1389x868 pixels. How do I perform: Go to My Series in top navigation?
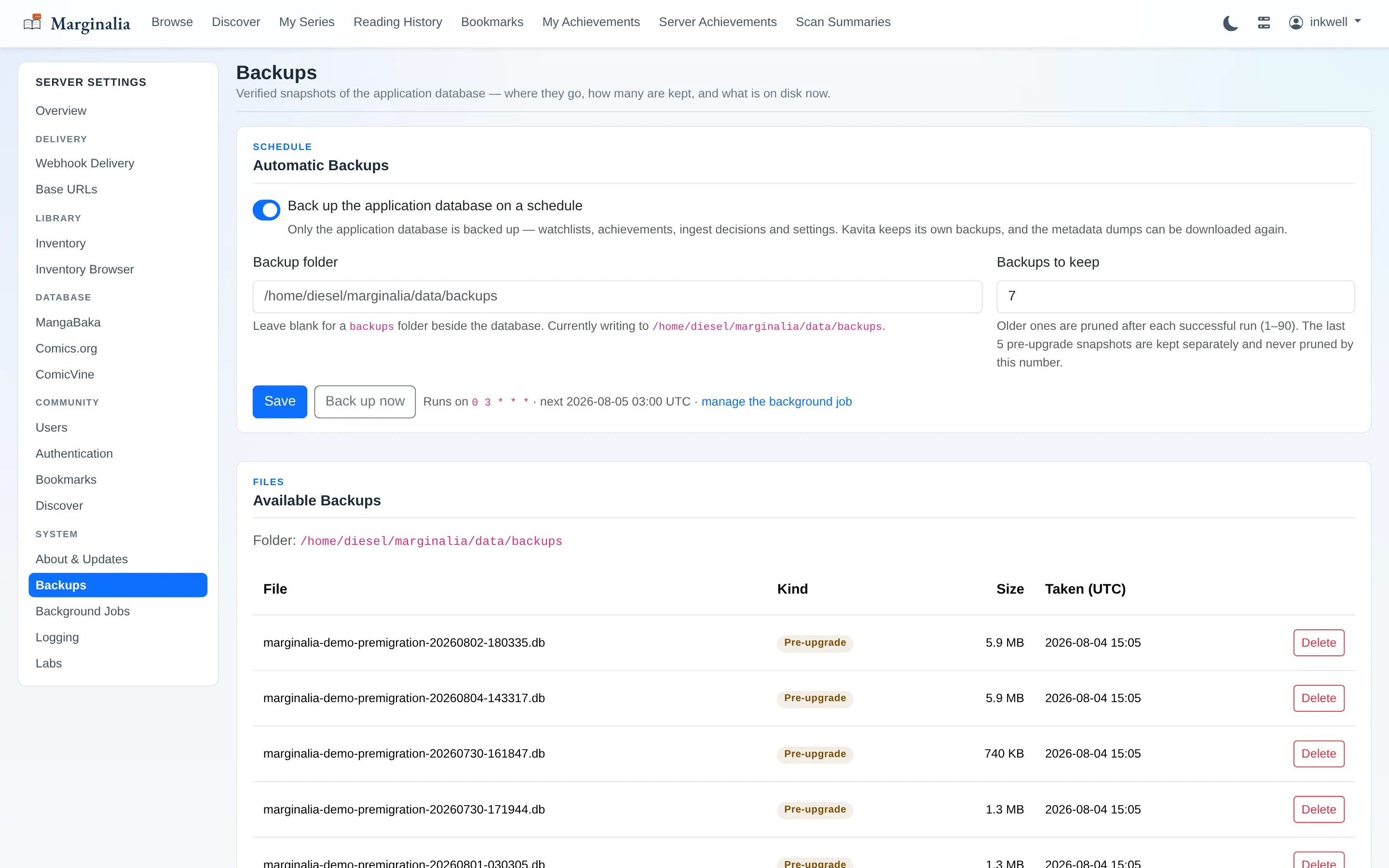click(307, 22)
